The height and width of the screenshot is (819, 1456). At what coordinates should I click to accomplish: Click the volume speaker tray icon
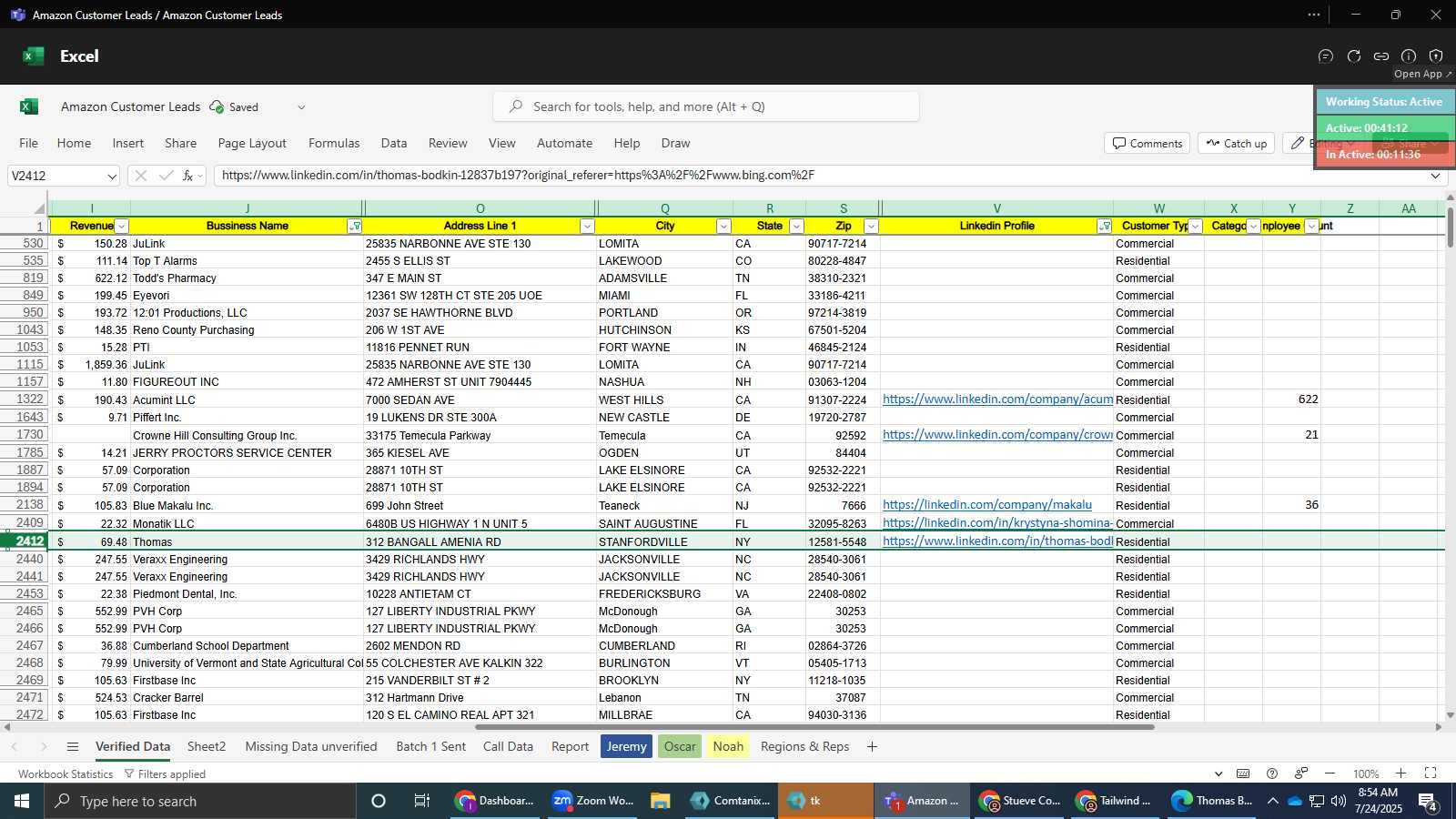pos(1338,801)
